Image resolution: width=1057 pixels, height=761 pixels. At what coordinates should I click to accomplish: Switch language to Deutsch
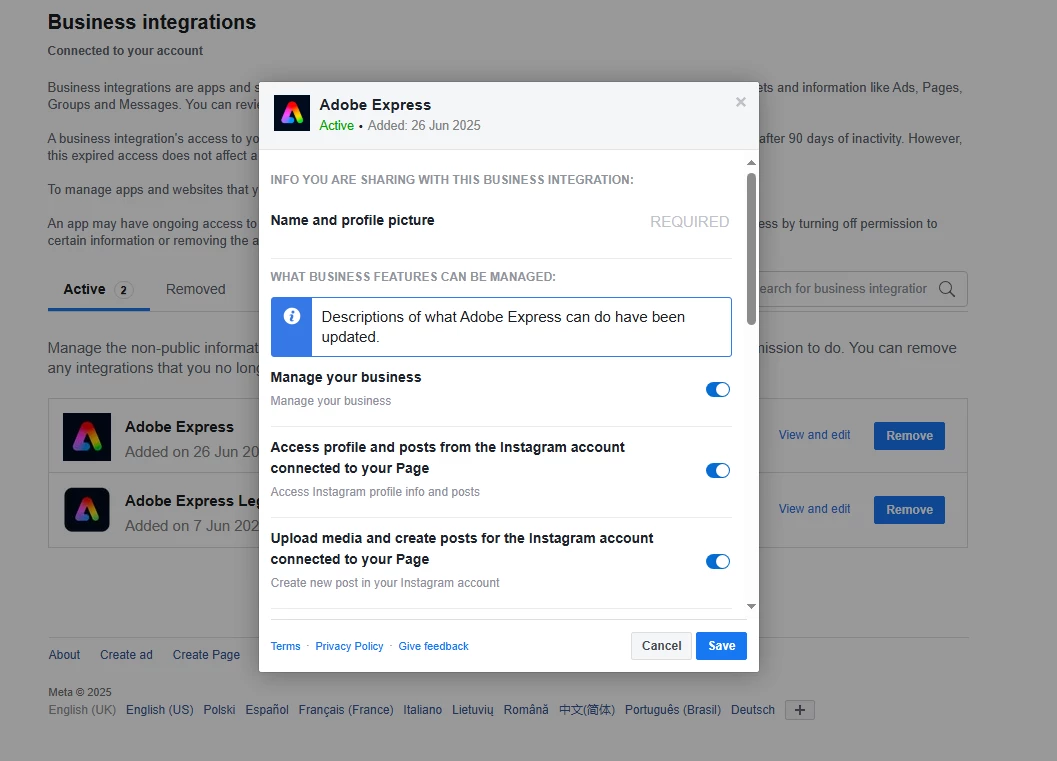click(x=753, y=710)
